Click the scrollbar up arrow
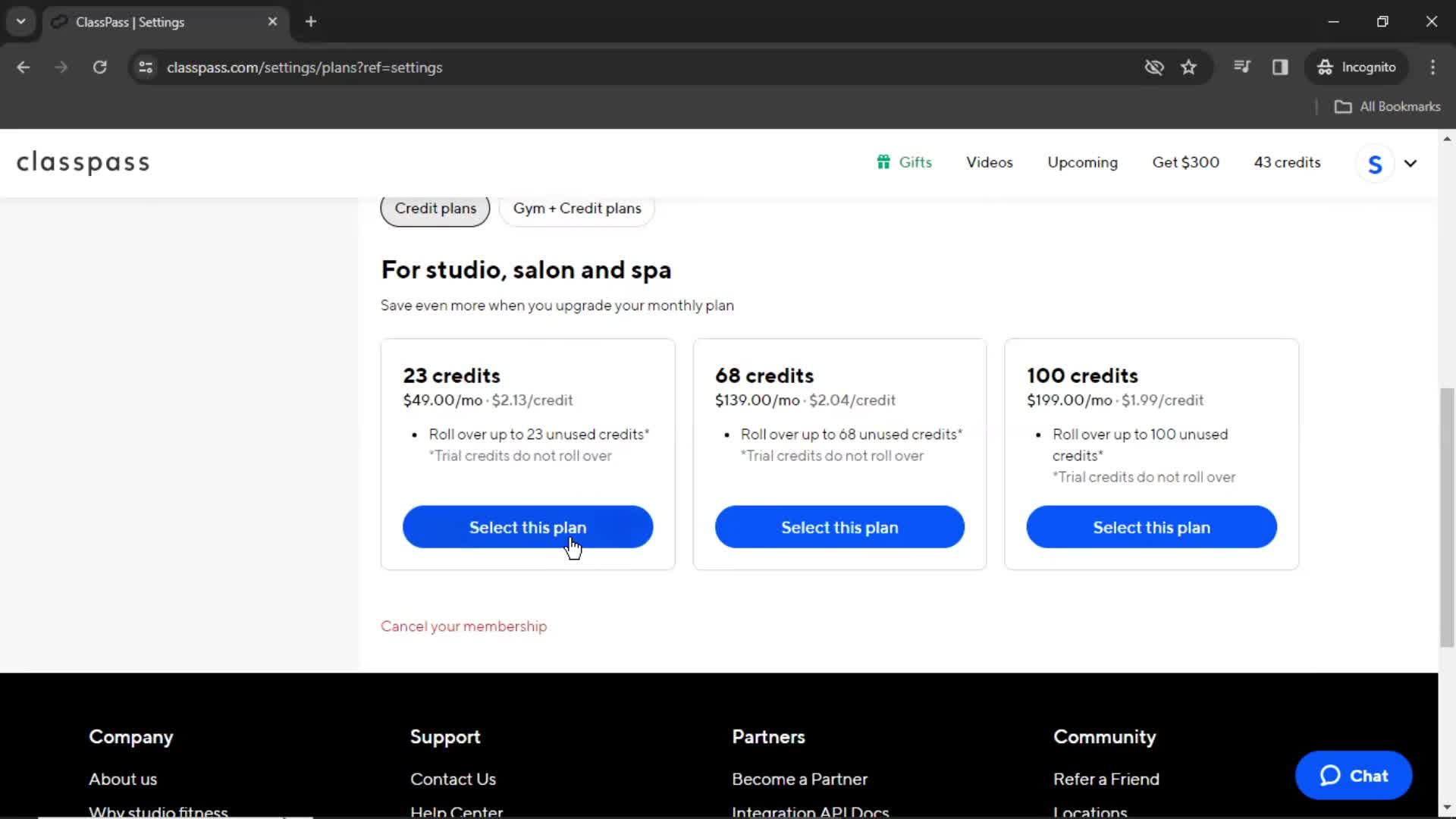 (1447, 139)
